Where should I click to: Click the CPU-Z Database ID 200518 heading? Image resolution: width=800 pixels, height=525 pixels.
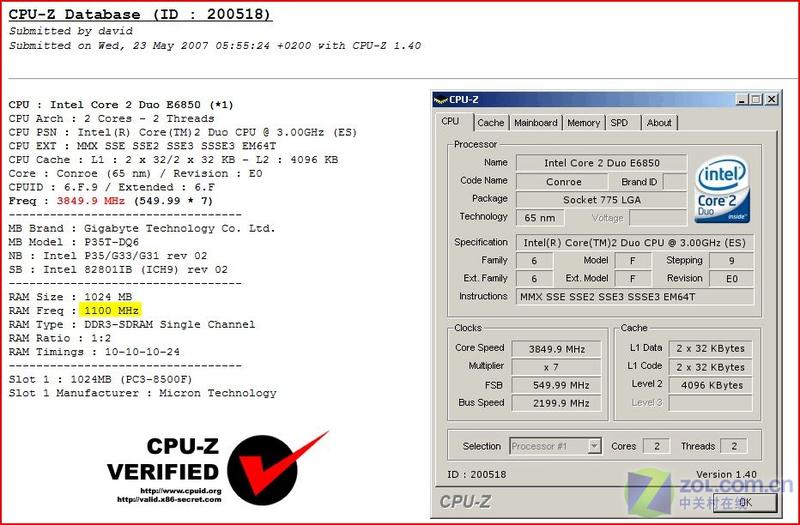pyautogui.click(x=140, y=14)
